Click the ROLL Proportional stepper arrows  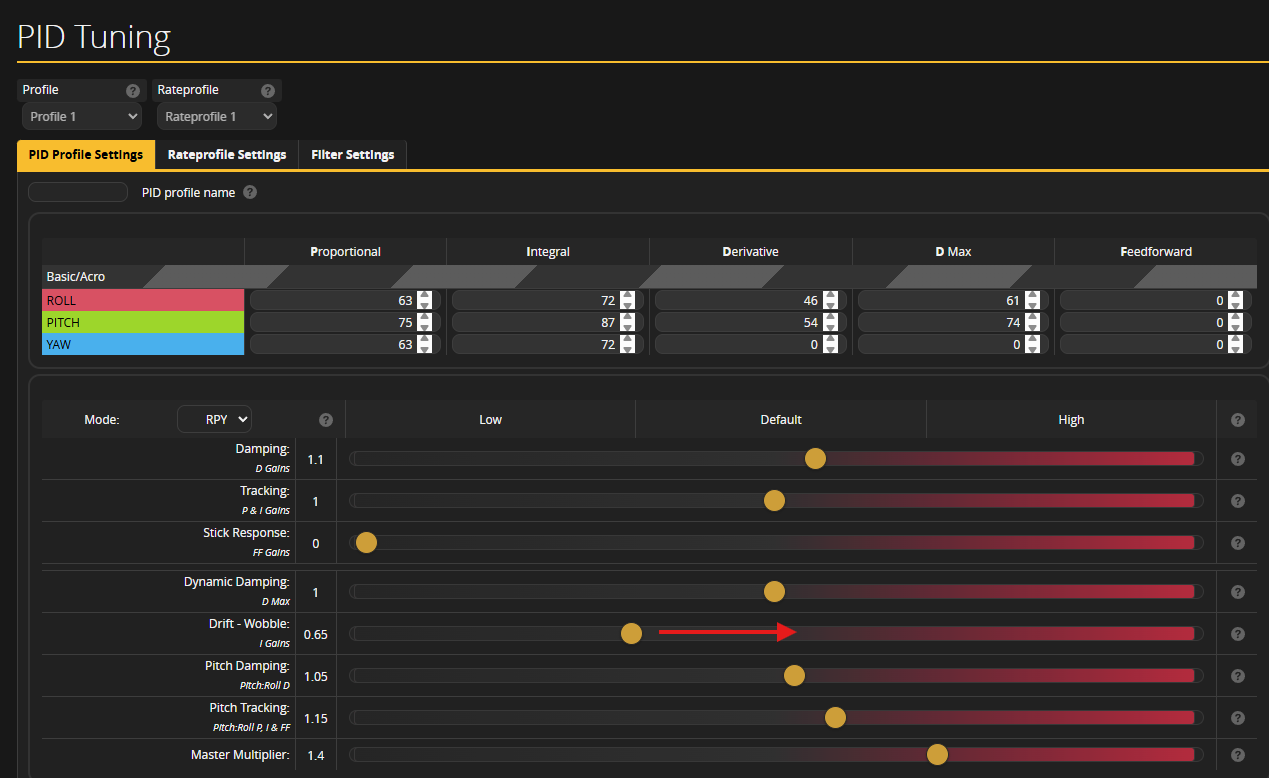425,300
